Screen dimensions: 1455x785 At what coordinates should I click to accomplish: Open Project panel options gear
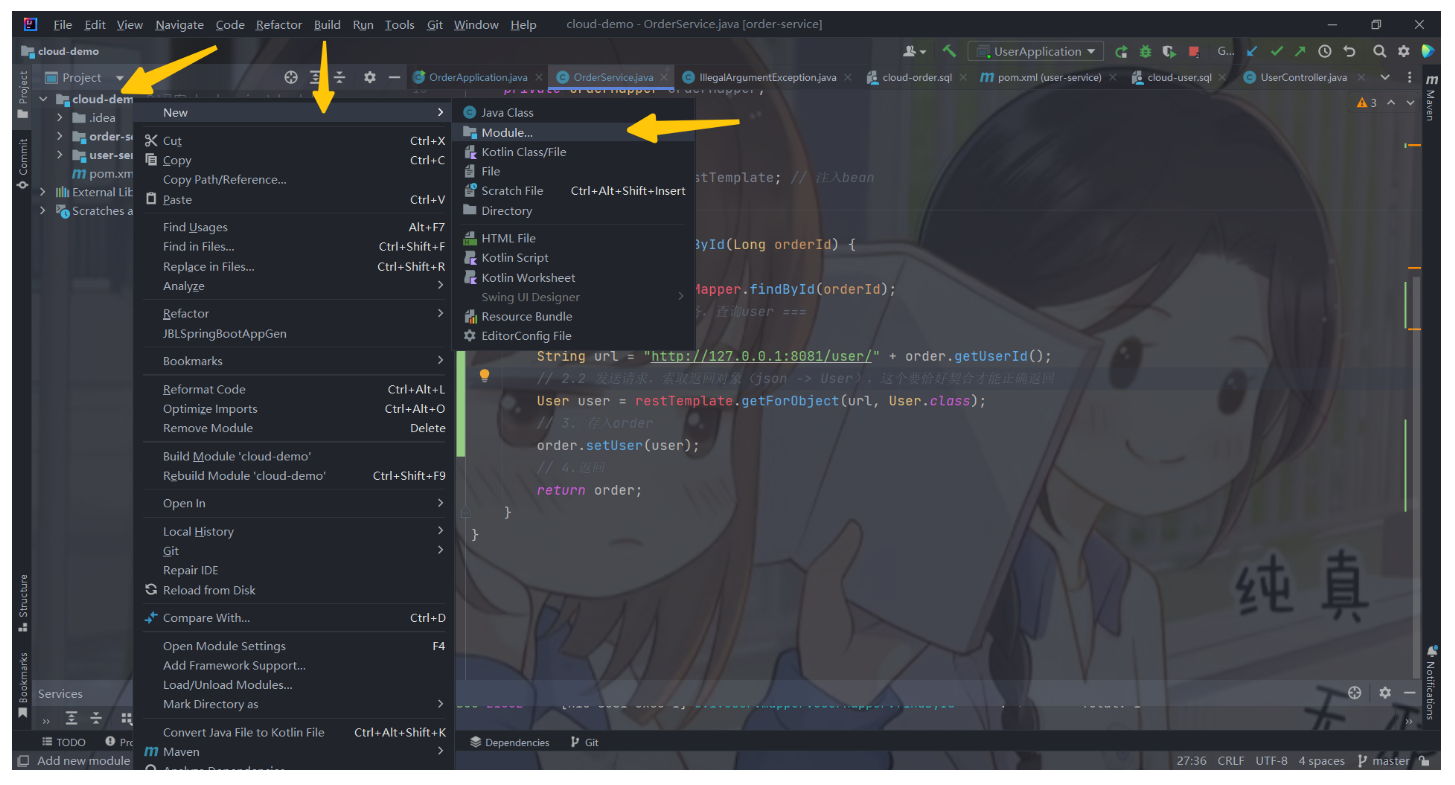[x=370, y=77]
